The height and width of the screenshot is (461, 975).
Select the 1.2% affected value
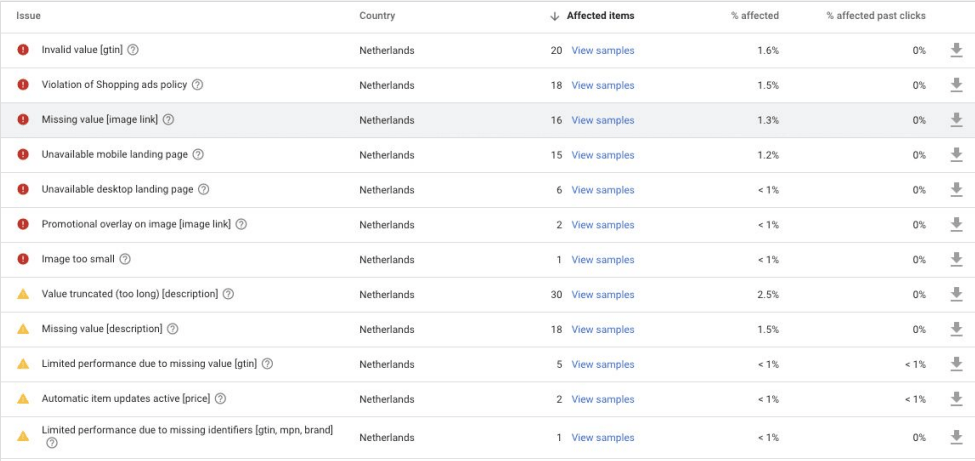768,155
